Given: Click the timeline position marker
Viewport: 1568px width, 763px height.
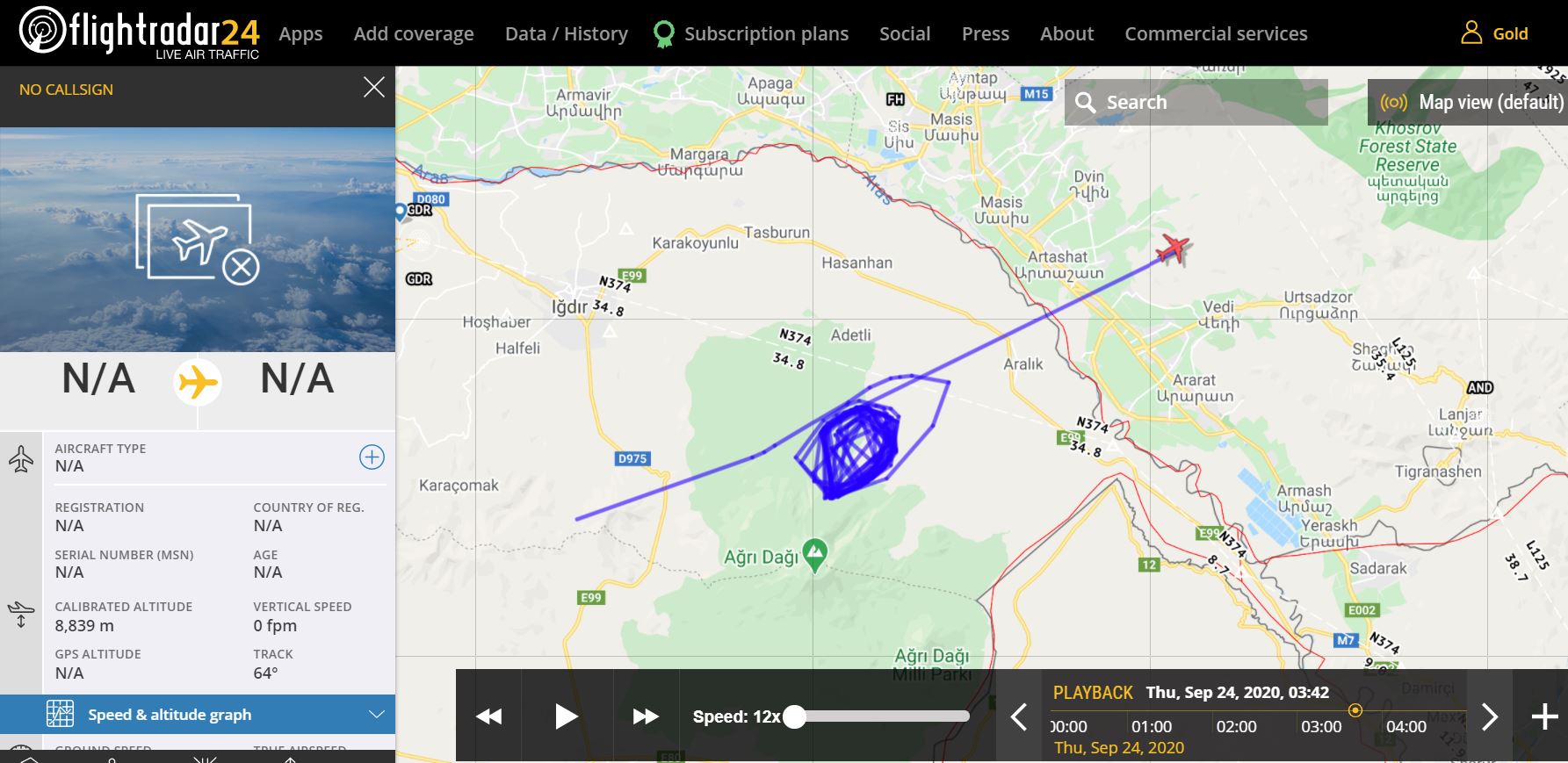Looking at the screenshot, I should 1355,710.
